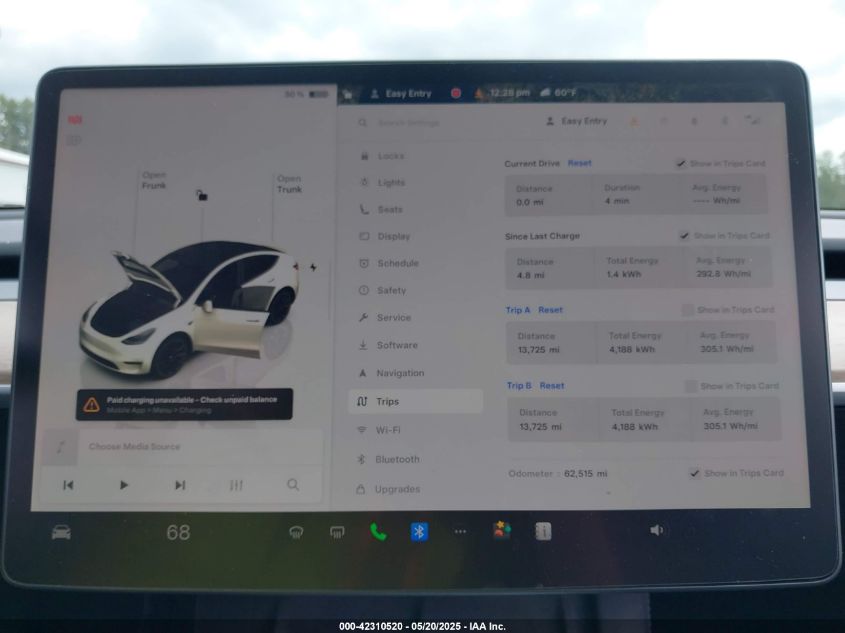This screenshot has width=845, height=633.
Task: Adjust cabin temperature reading 68
Action: pyautogui.click(x=179, y=531)
